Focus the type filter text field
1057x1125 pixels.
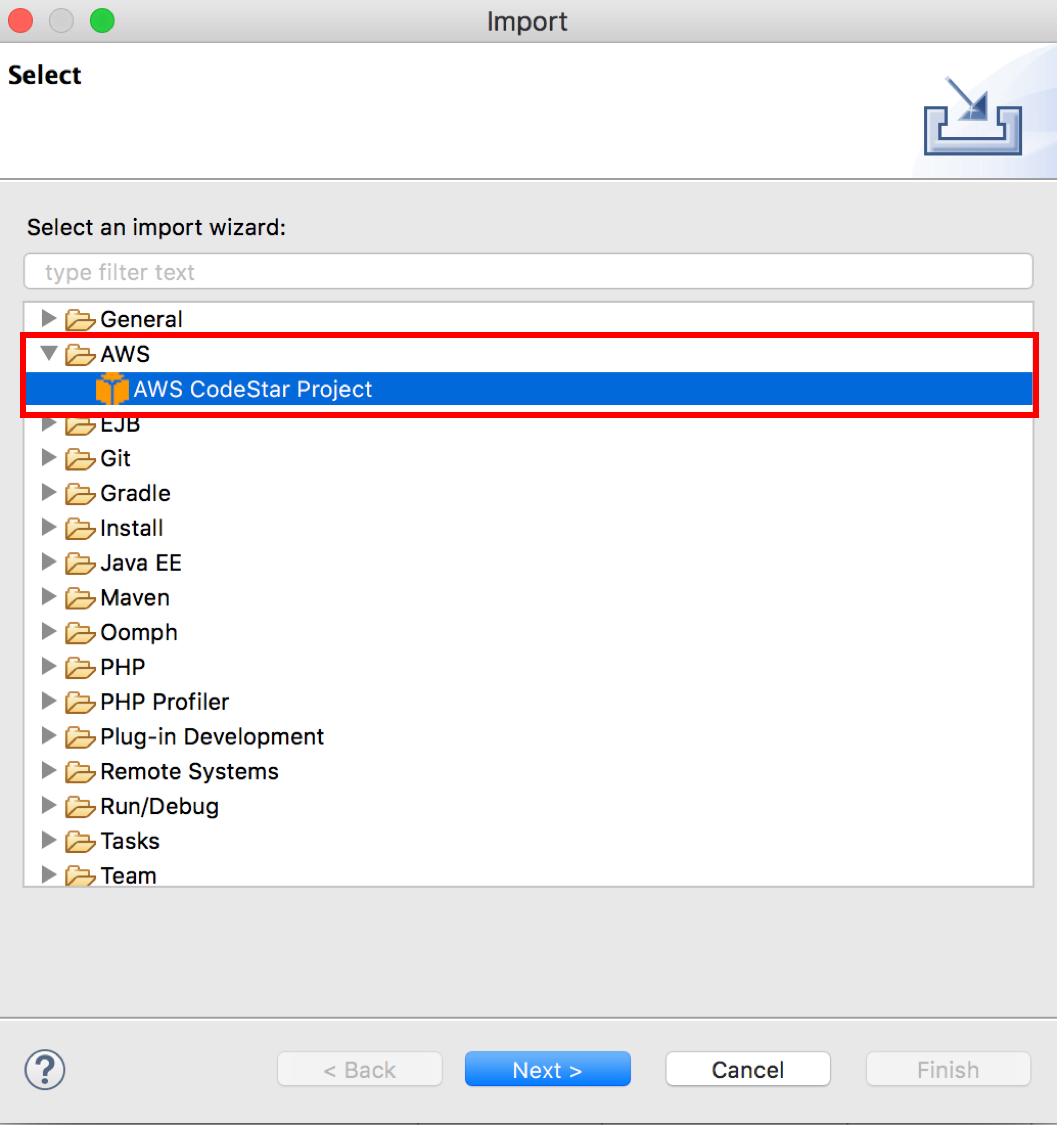[528, 271]
